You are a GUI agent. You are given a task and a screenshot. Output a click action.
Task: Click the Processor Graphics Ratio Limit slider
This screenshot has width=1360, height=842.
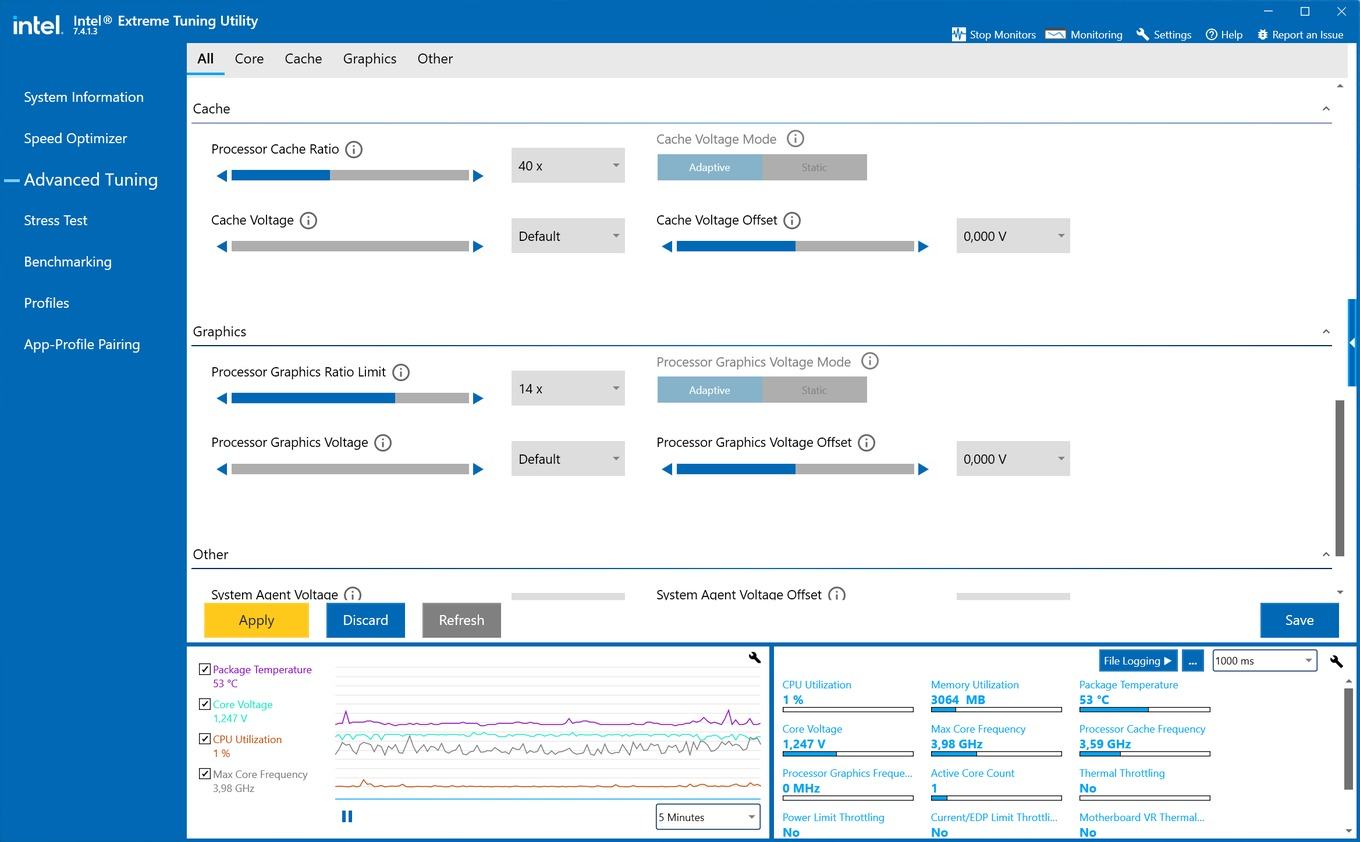click(350, 398)
